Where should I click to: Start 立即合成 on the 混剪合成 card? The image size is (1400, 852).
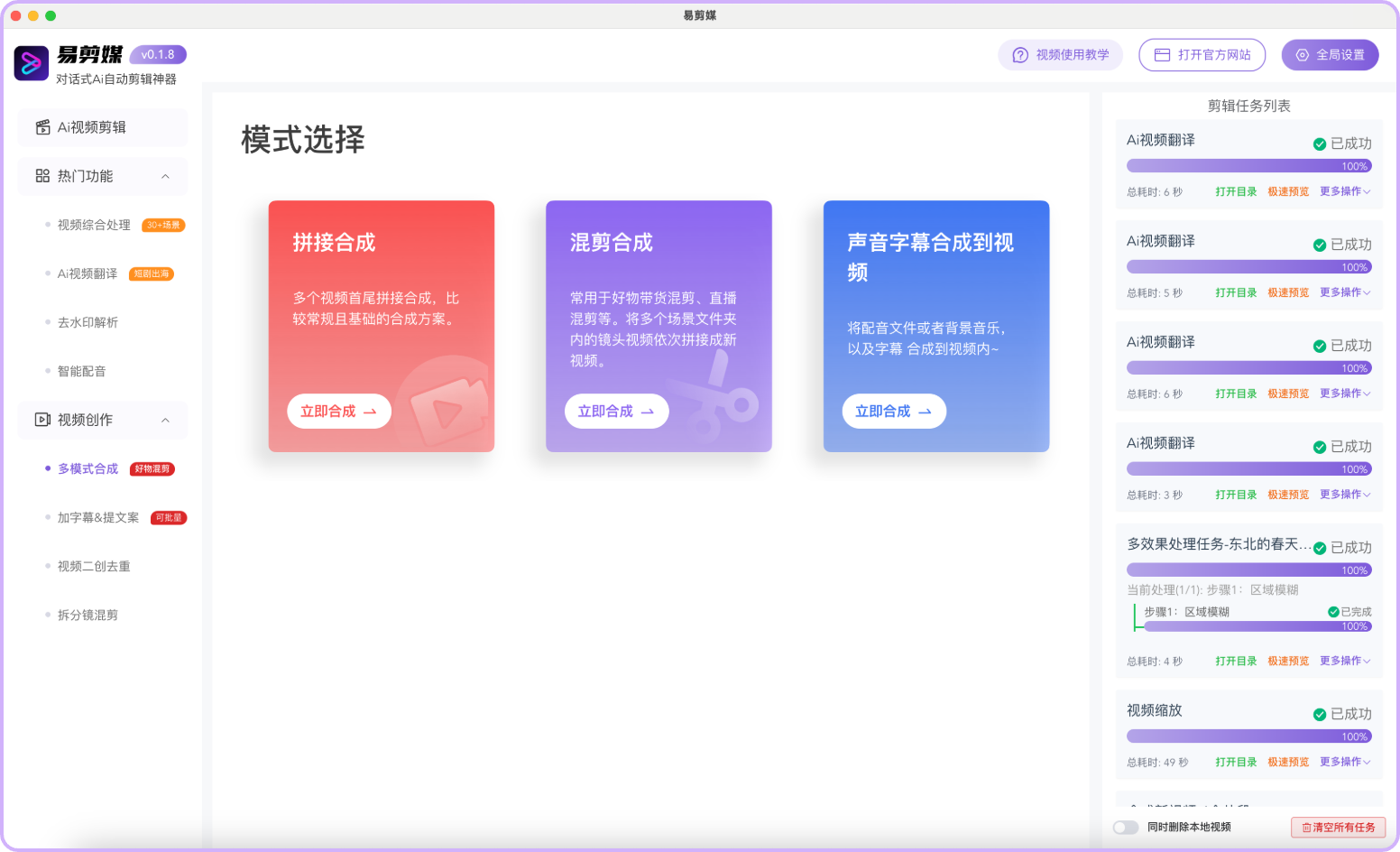point(616,412)
